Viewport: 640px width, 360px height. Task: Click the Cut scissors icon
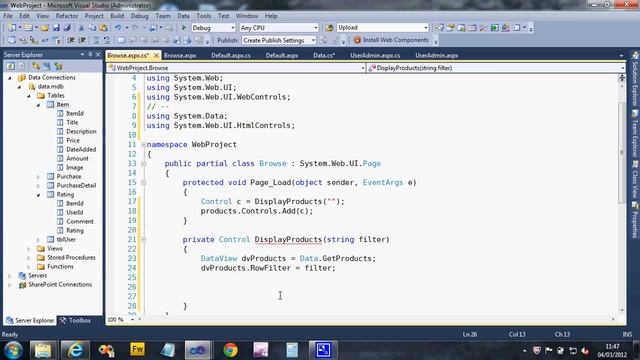click(81, 28)
